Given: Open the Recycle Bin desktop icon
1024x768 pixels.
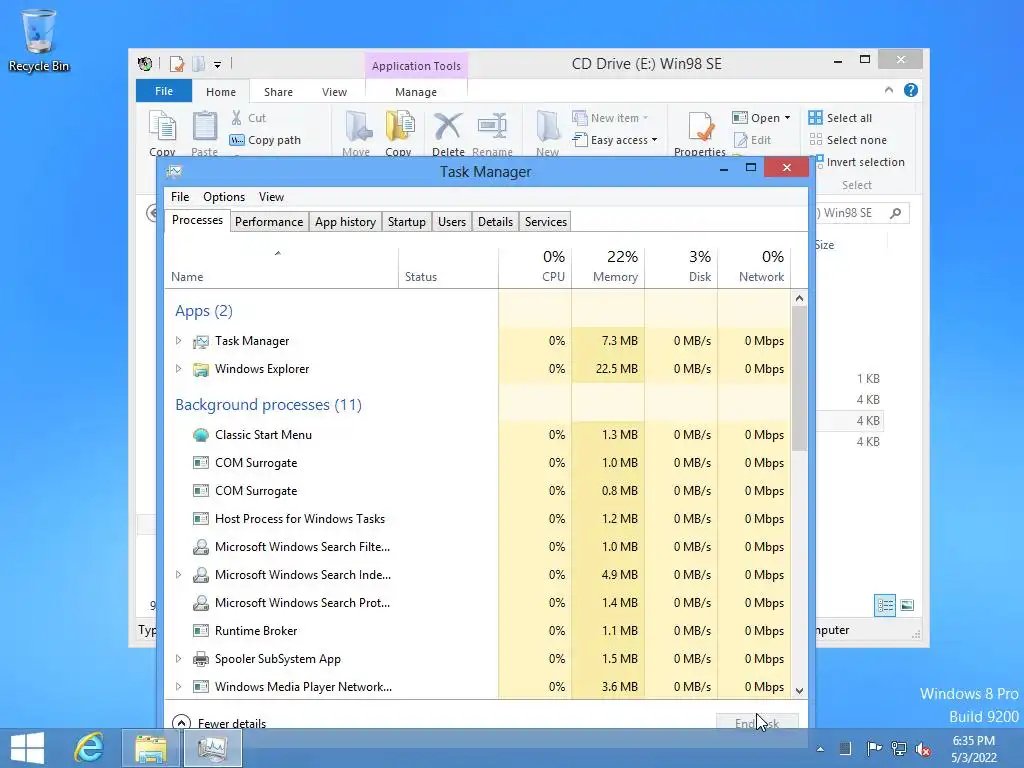Looking at the screenshot, I should point(39,40).
